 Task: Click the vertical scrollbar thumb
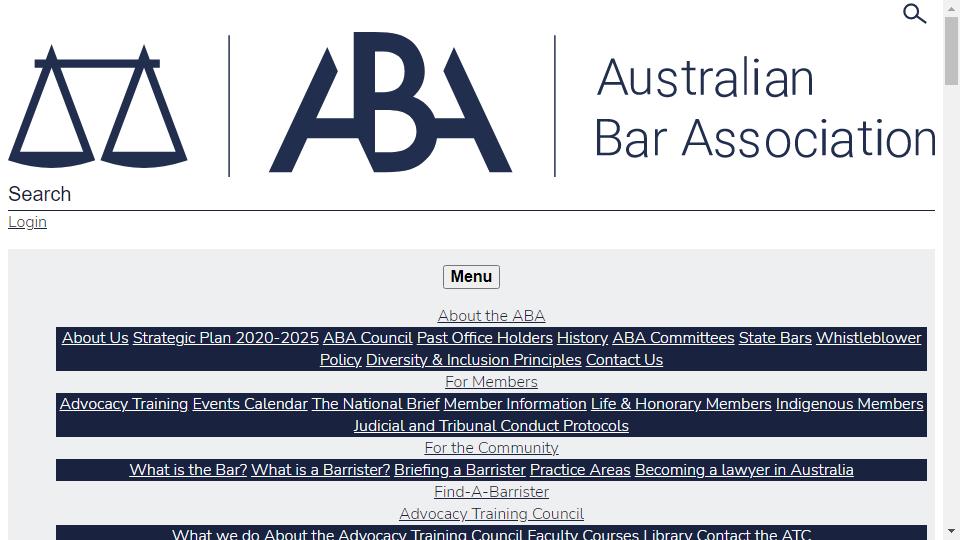951,51
